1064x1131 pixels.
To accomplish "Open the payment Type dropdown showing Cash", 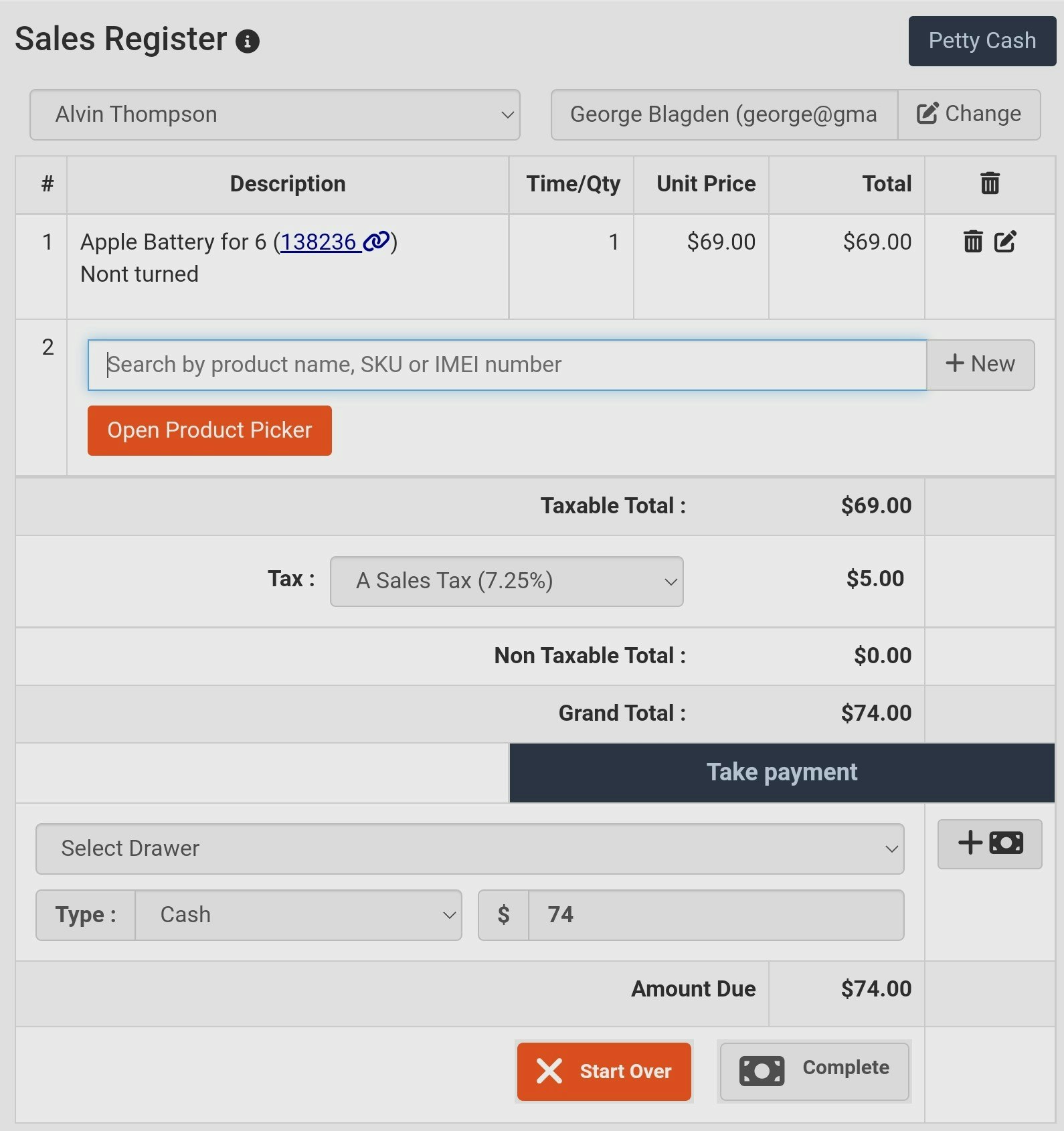I will click(298, 915).
